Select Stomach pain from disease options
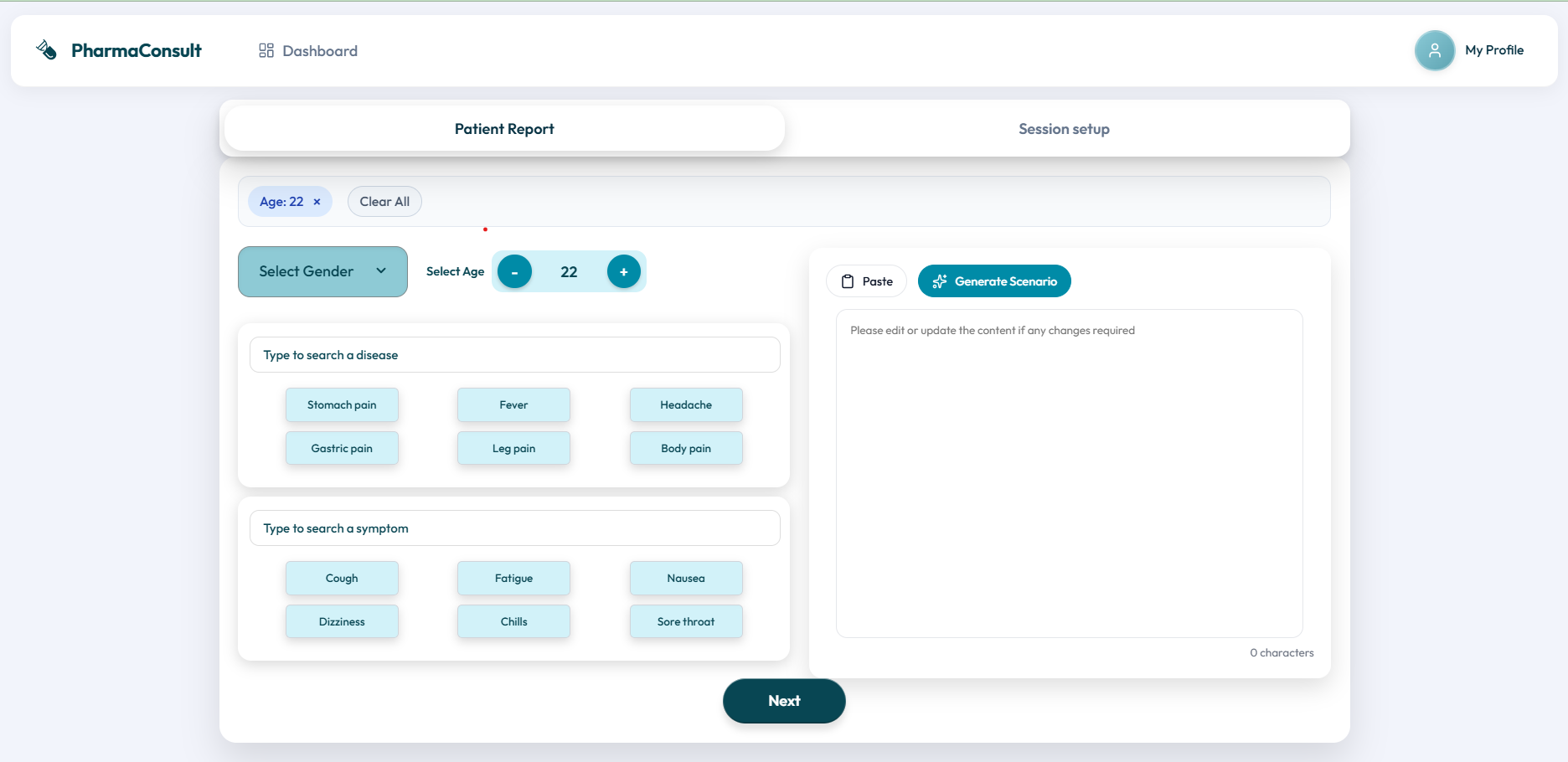 click(341, 404)
